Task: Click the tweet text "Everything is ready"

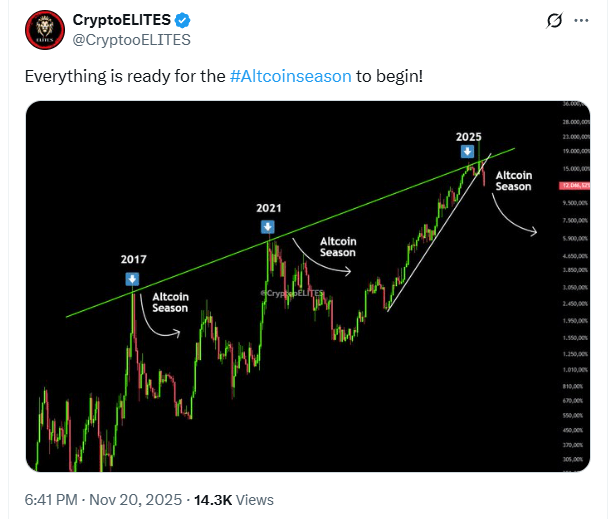Action: pyautogui.click(x=100, y=76)
